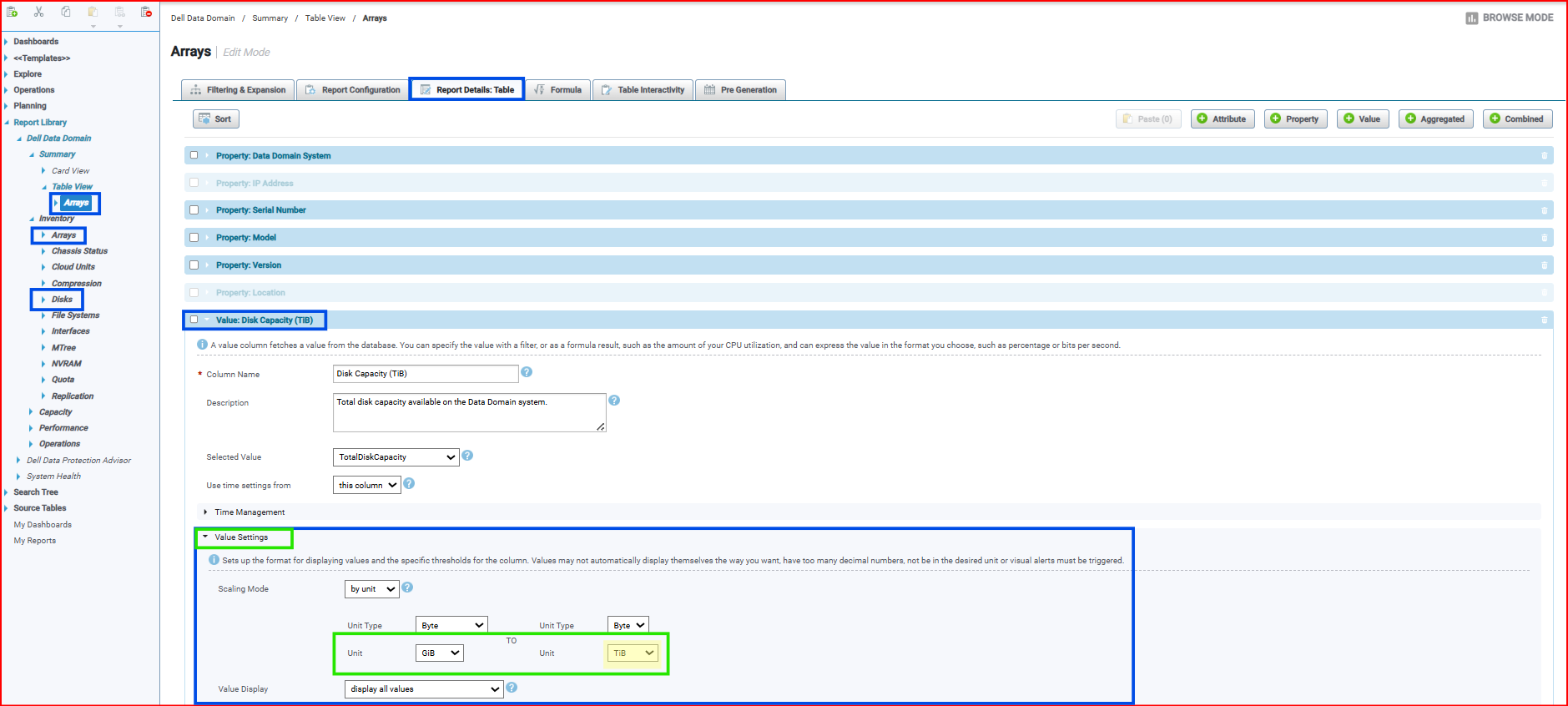
Task: Open help for the Description field
Action: pos(614,401)
